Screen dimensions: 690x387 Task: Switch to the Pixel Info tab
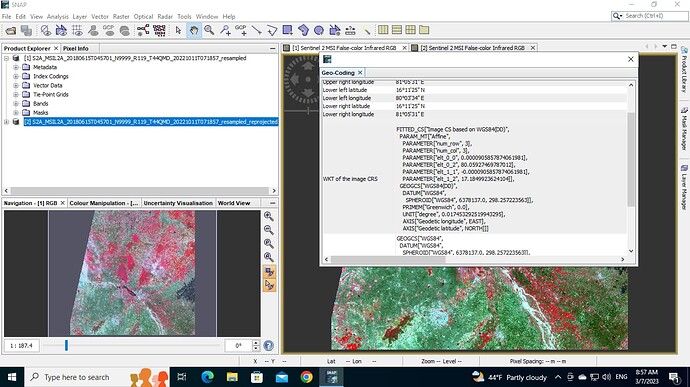(x=76, y=48)
